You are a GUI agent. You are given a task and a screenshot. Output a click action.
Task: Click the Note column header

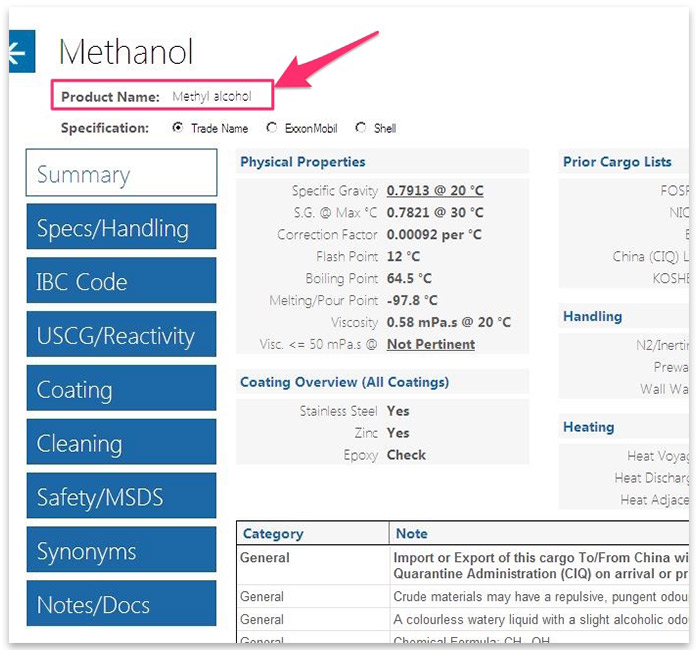(412, 534)
